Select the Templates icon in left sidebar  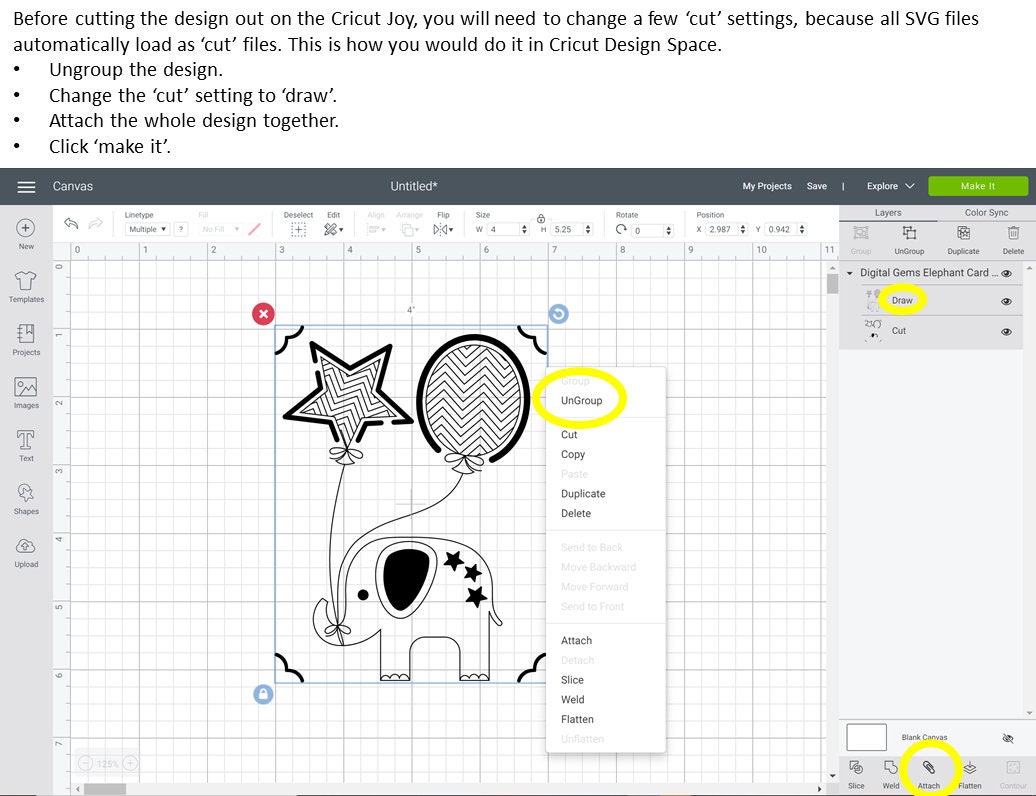pos(25,281)
